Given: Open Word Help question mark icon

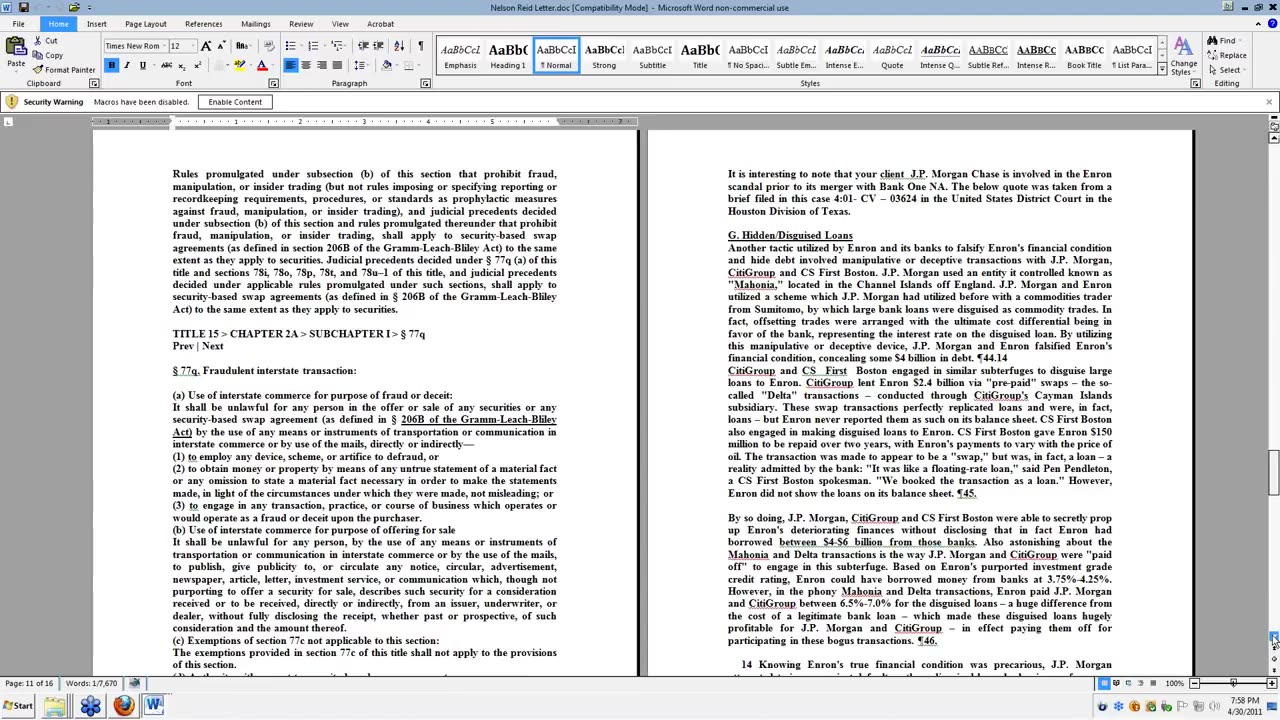Looking at the screenshot, I should pos(1271,23).
